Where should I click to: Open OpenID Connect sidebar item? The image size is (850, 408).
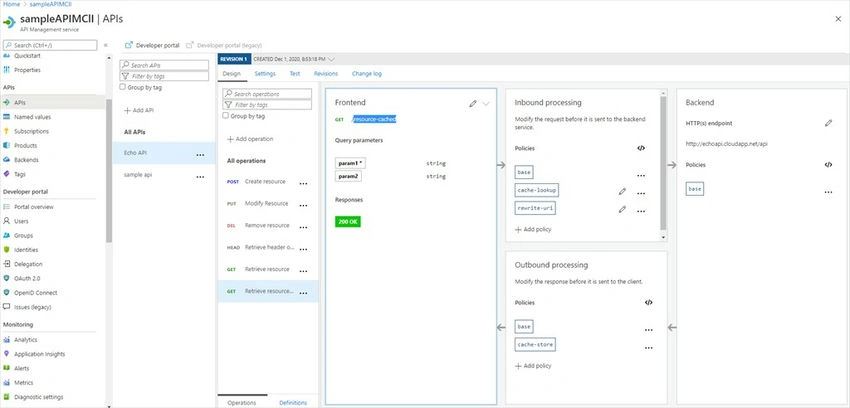click(36, 293)
